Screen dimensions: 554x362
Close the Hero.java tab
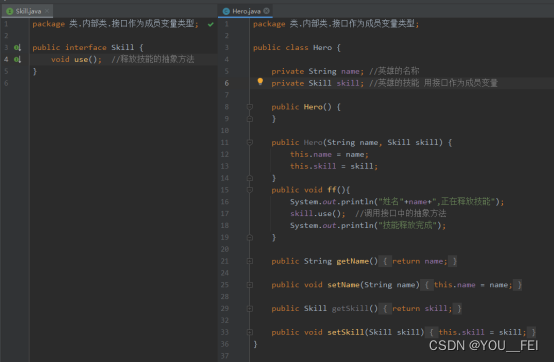[266, 11]
